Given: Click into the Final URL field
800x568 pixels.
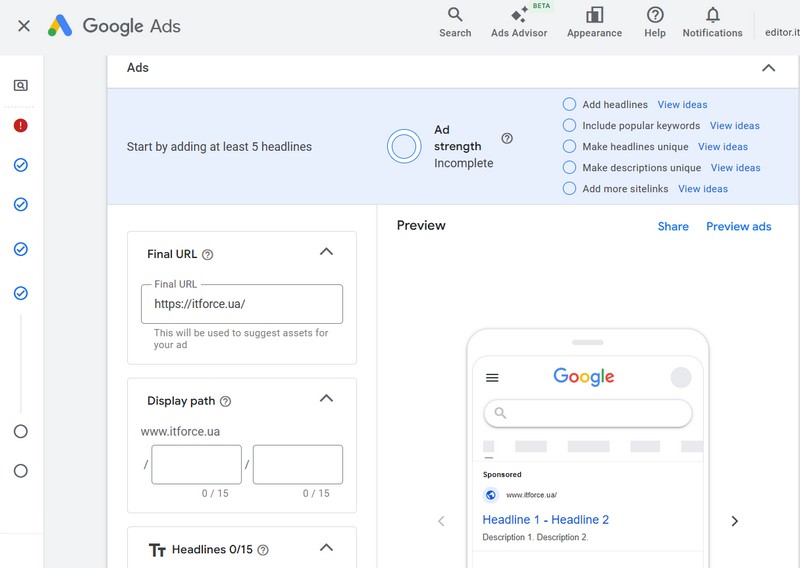Looking at the screenshot, I should tap(242, 304).
